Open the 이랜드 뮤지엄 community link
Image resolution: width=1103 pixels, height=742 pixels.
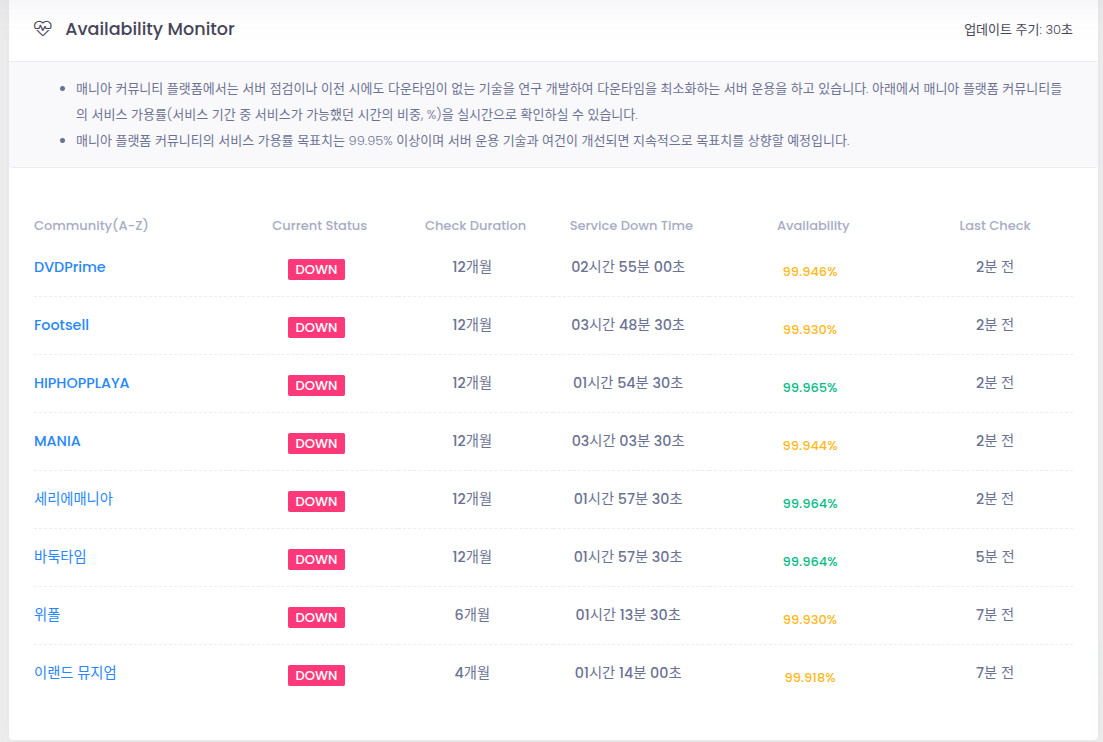[75, 673]
